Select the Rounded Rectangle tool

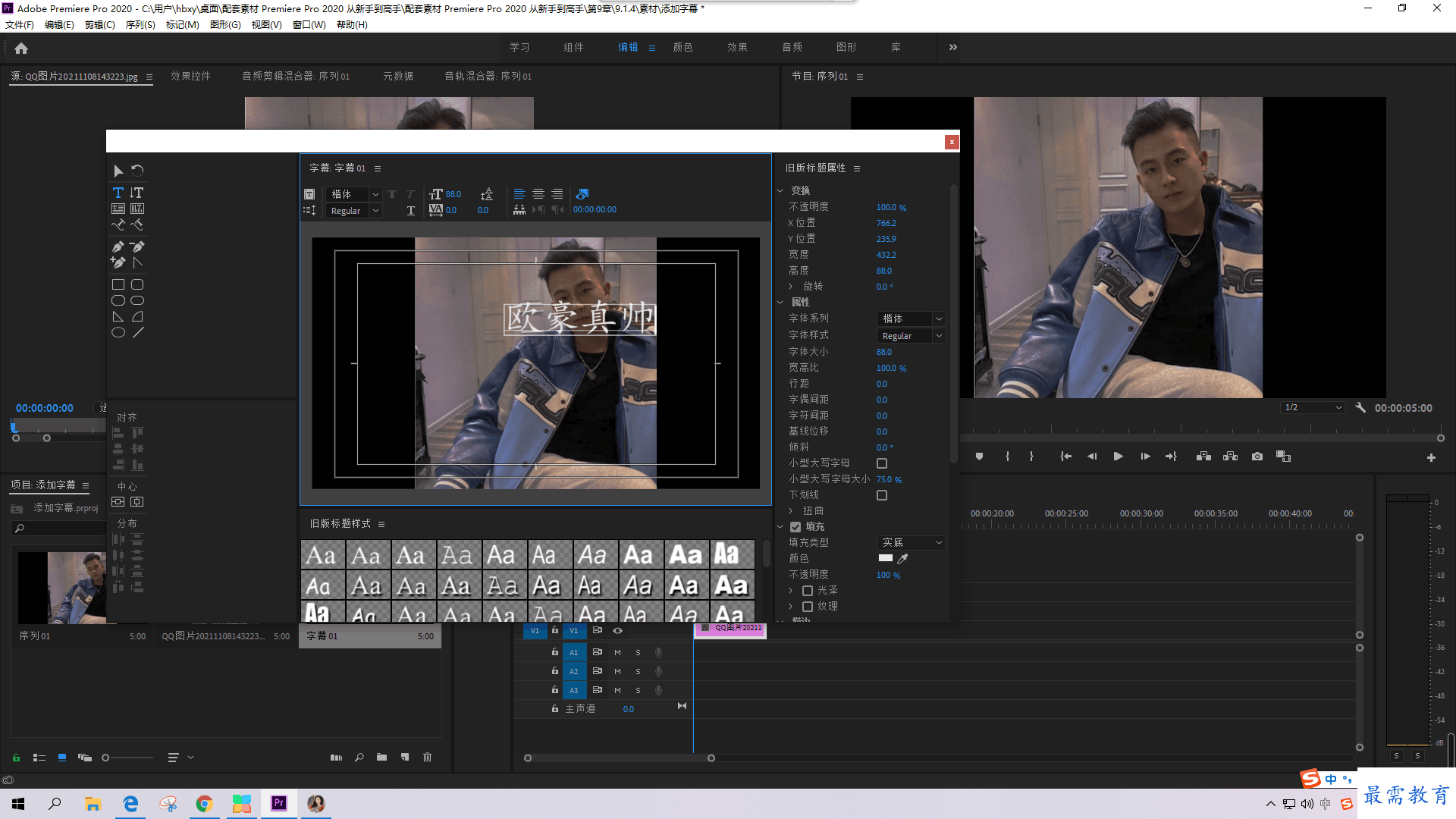(x=137, y=284)
